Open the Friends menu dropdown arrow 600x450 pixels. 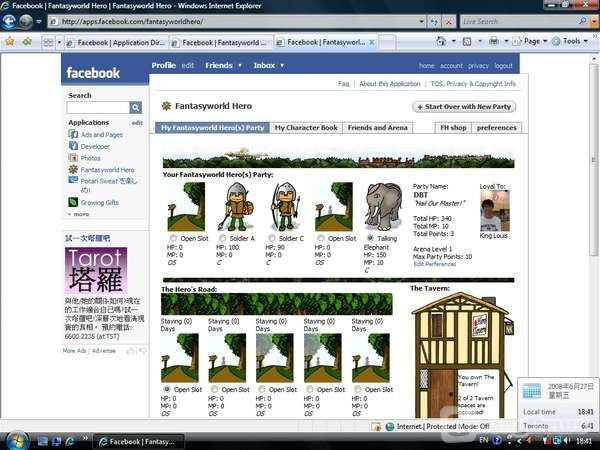tap(240, 65)
